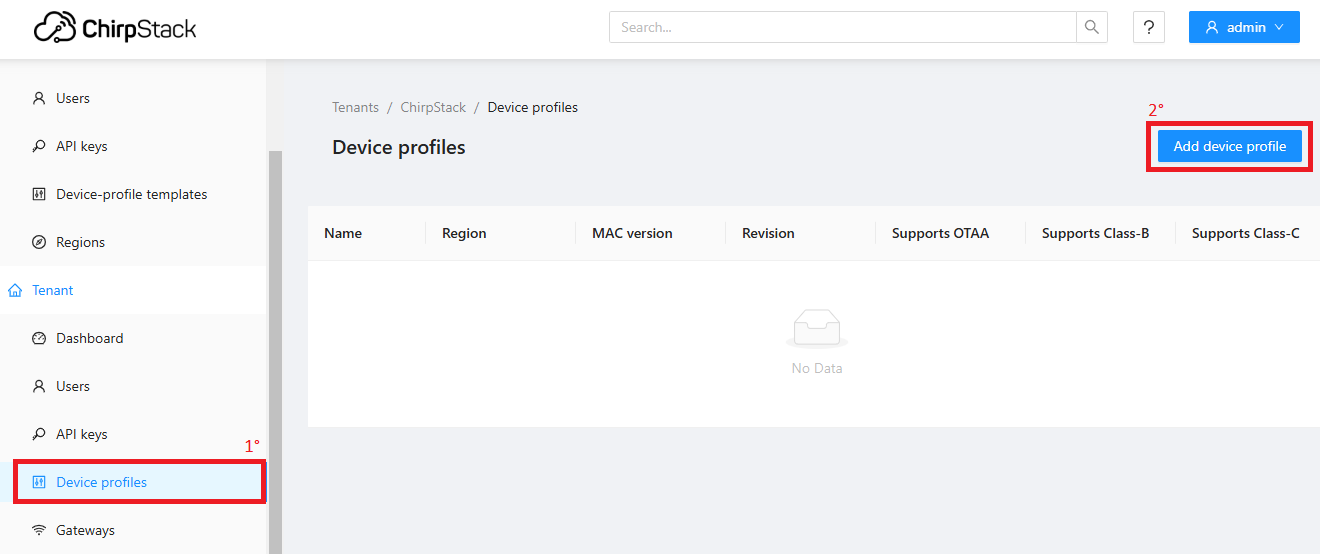Click the Device-profile templates sliders icon

39,194
